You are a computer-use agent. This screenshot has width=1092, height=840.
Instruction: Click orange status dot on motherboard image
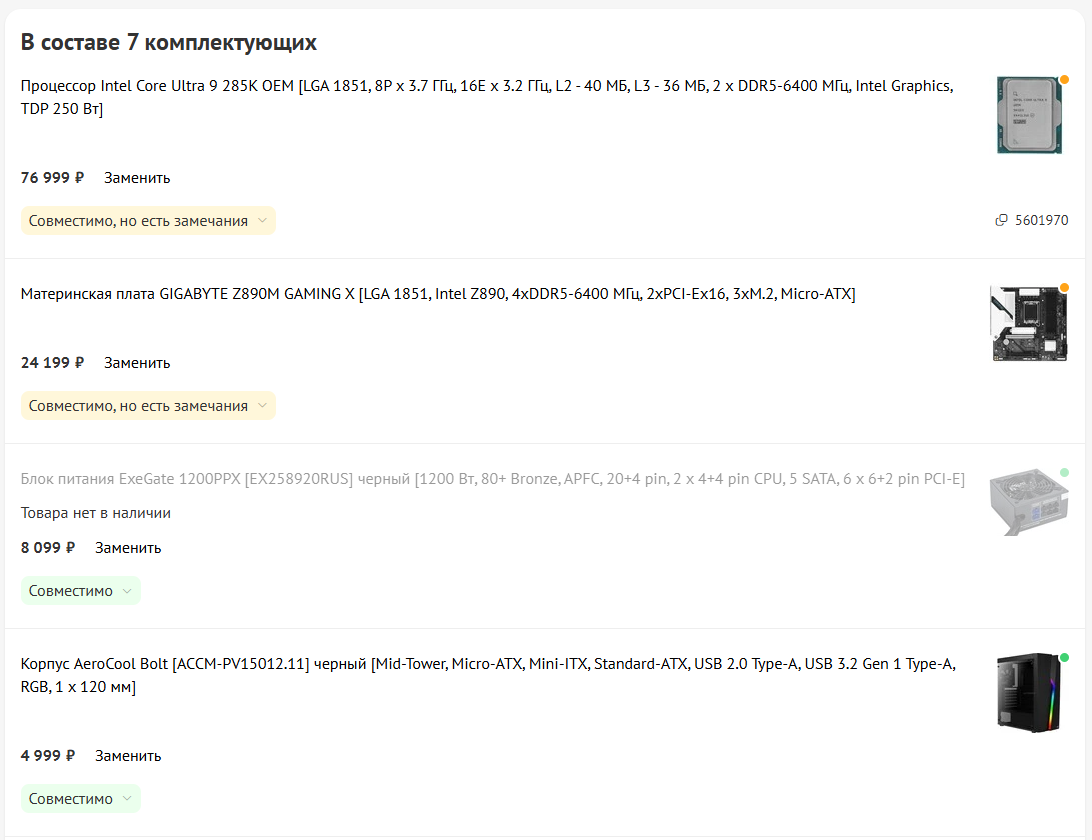[1064, 287]
